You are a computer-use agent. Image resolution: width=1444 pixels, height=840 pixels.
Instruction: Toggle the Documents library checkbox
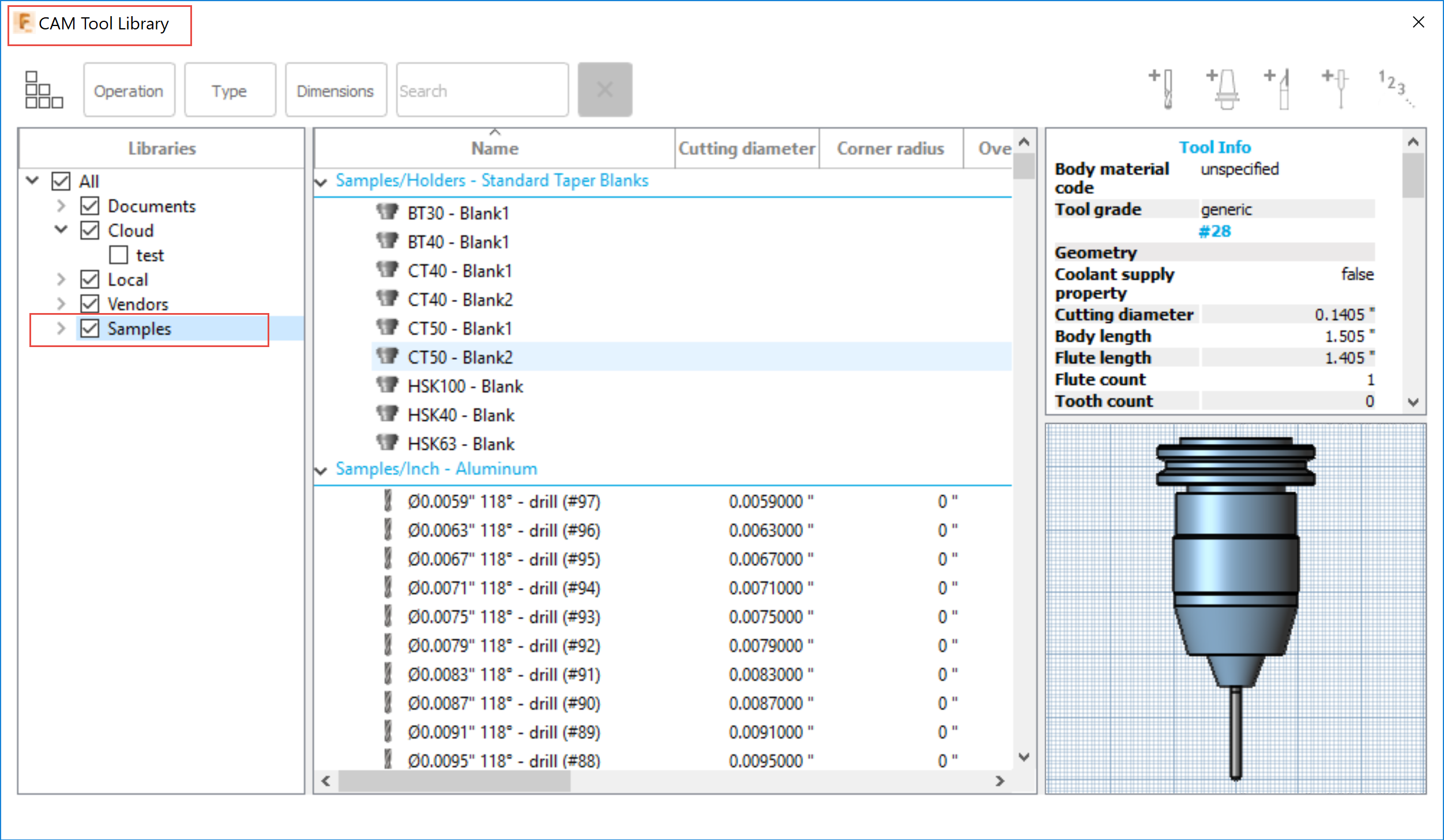click(90, 206)
